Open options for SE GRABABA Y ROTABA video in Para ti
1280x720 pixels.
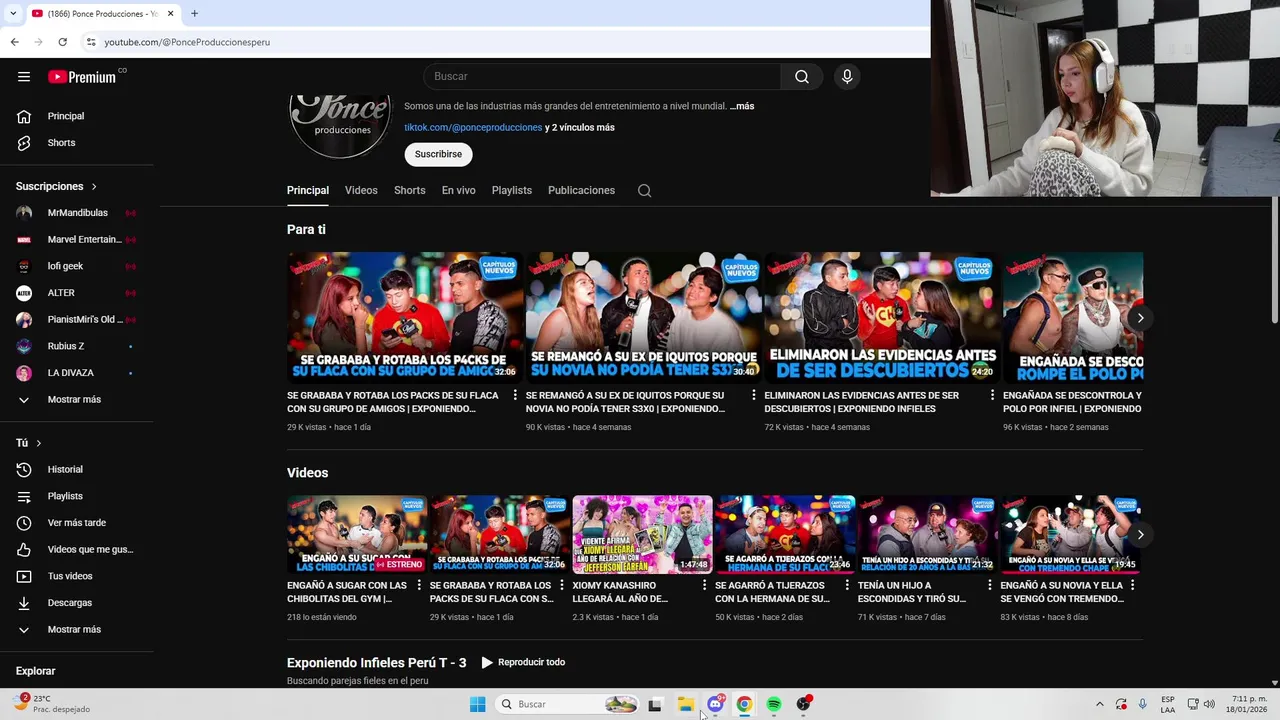(x=516, y=396)
